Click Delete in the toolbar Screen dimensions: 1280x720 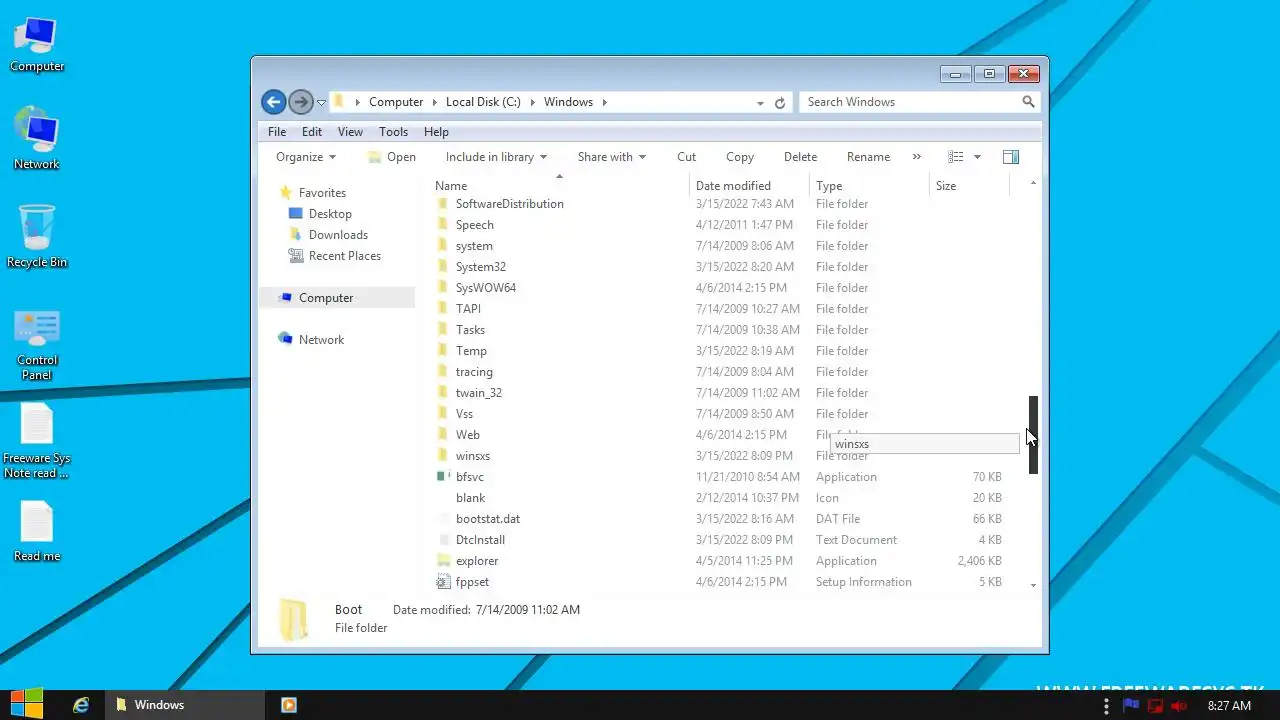point(800,157)
